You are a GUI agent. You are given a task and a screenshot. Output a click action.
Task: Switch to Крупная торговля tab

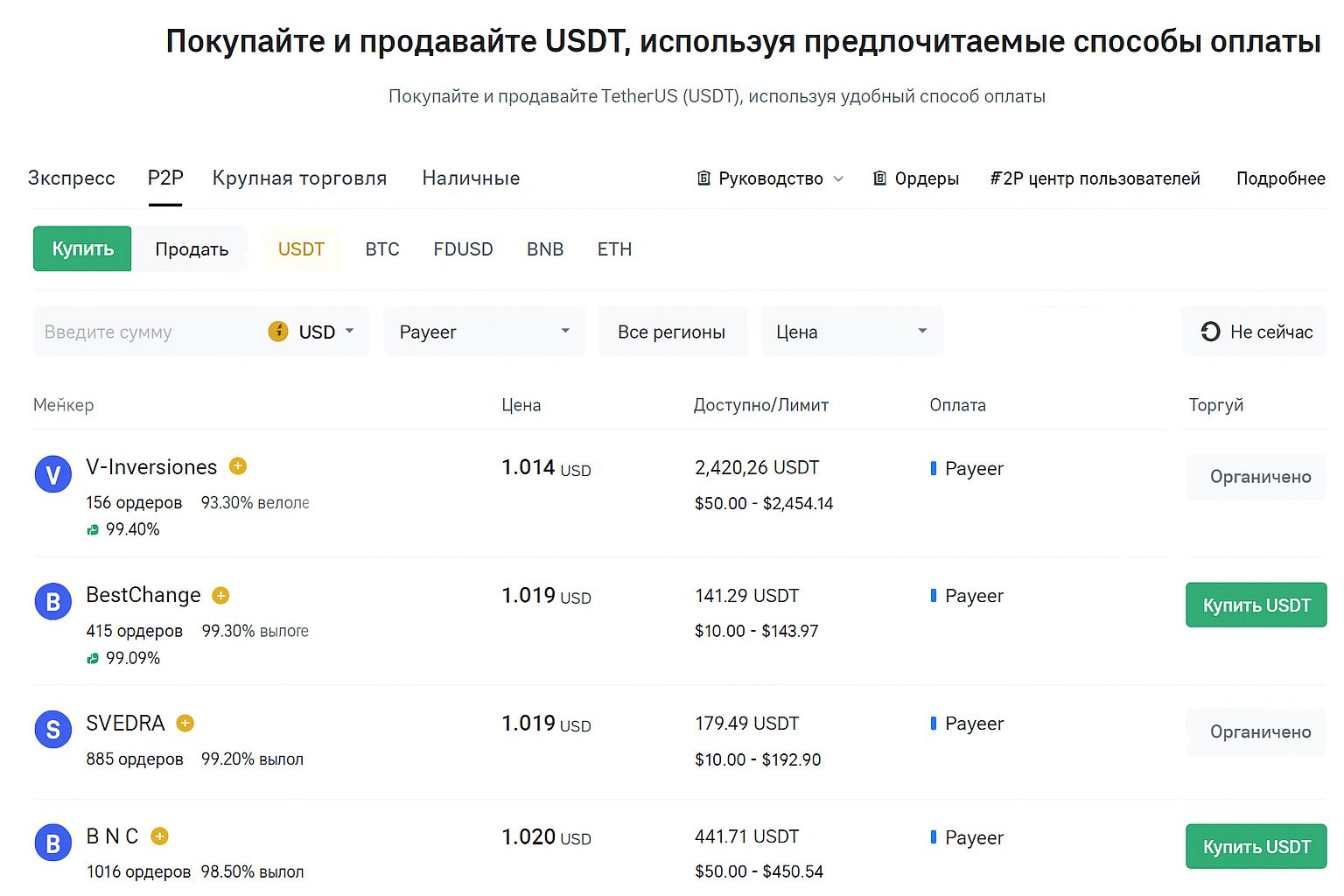[299, 178]
